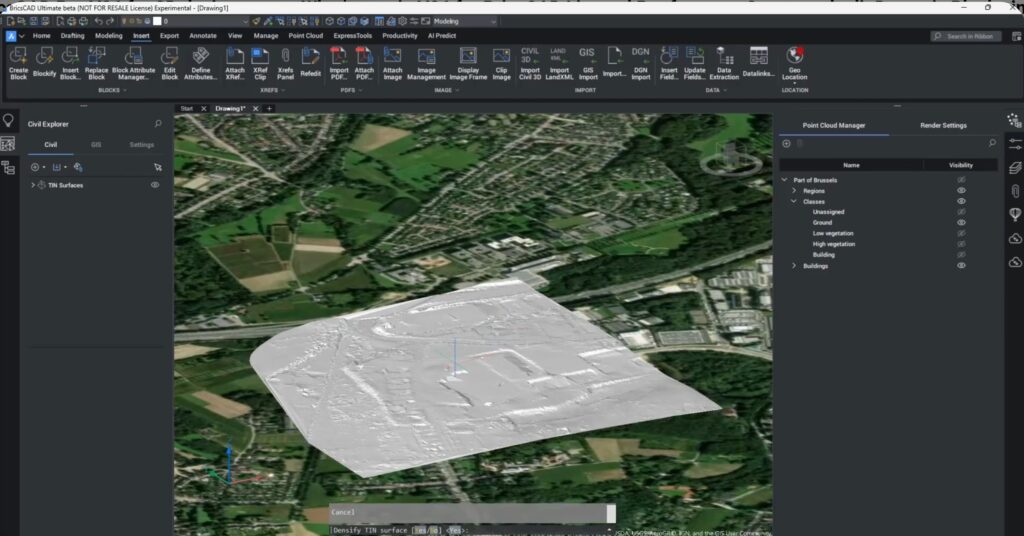Show the Unassigned class
This screenshot has height=536, width=1024.
point(961,212)
